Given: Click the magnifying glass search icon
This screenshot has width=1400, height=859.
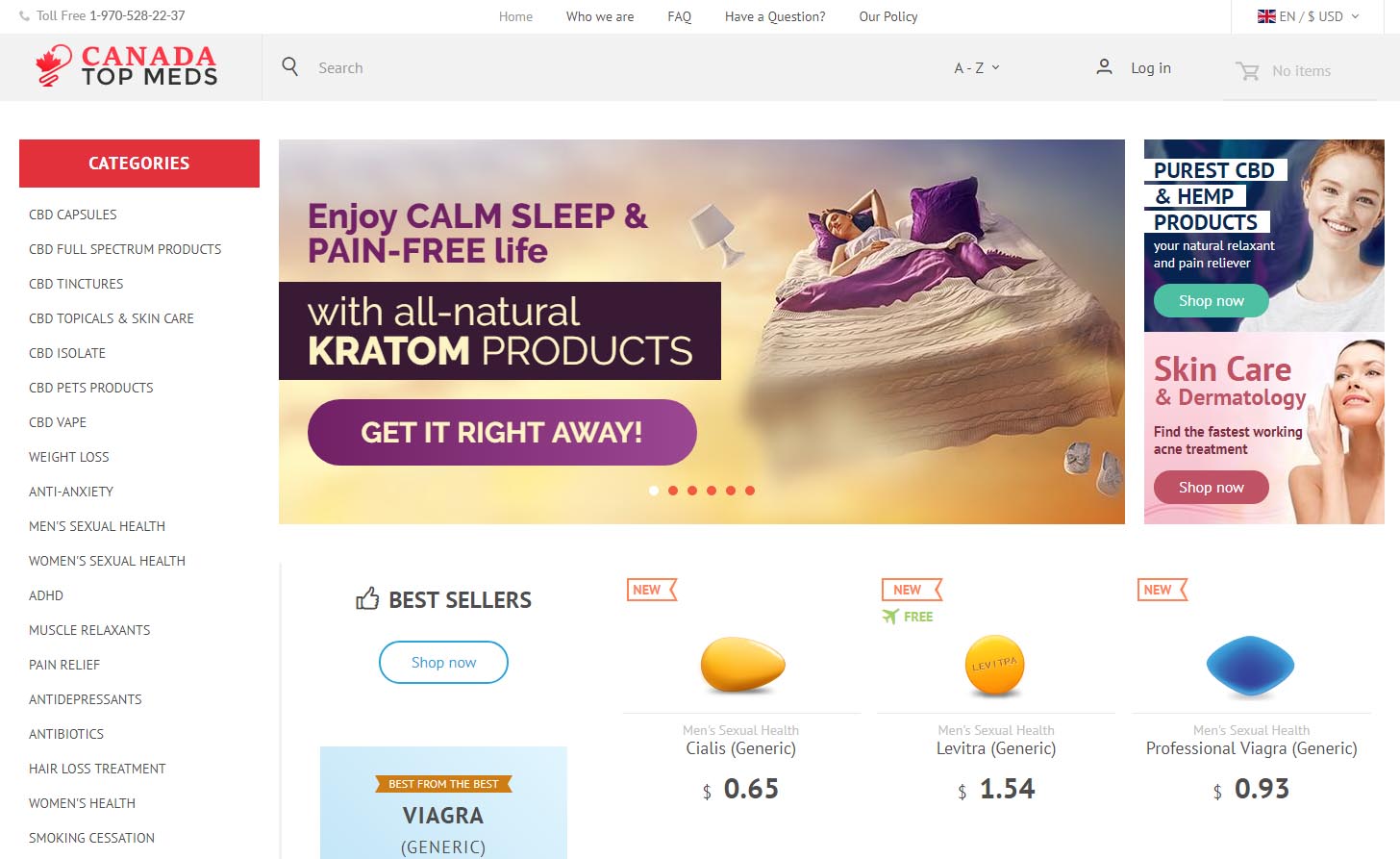Looking at the screenshot, I should [x=289, y=66].
